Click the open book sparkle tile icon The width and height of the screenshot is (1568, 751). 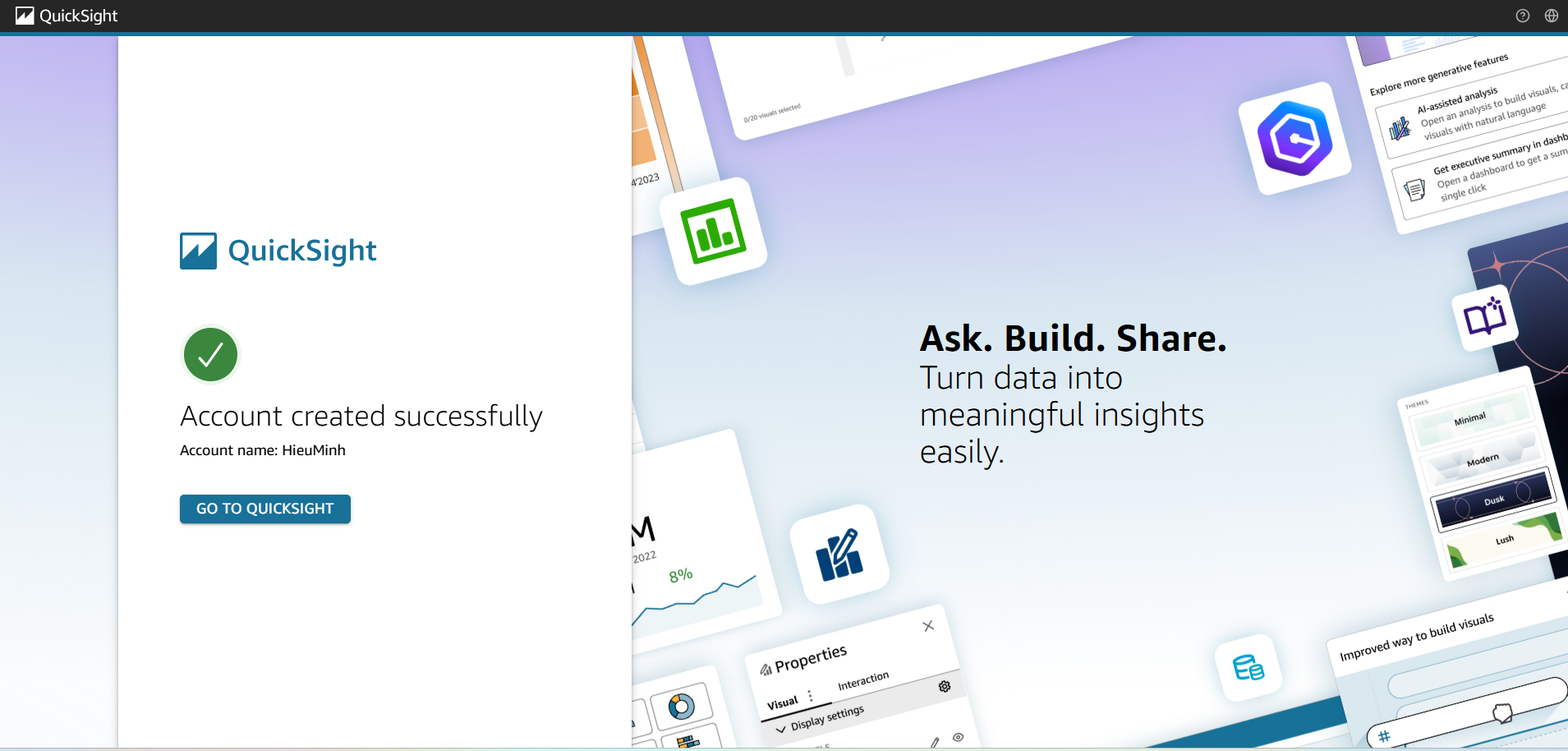coord(1485,317)
